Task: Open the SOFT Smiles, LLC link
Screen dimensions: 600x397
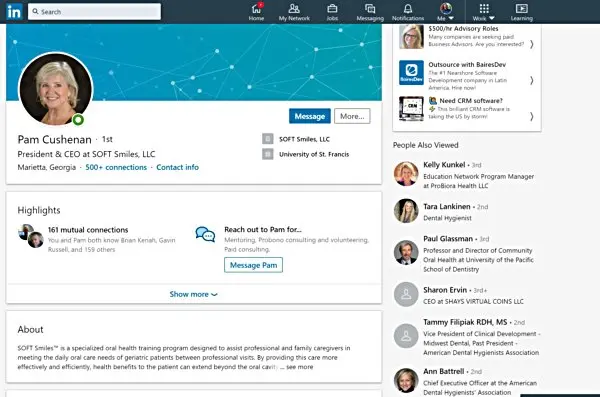Action: click(x=304, y=139)
